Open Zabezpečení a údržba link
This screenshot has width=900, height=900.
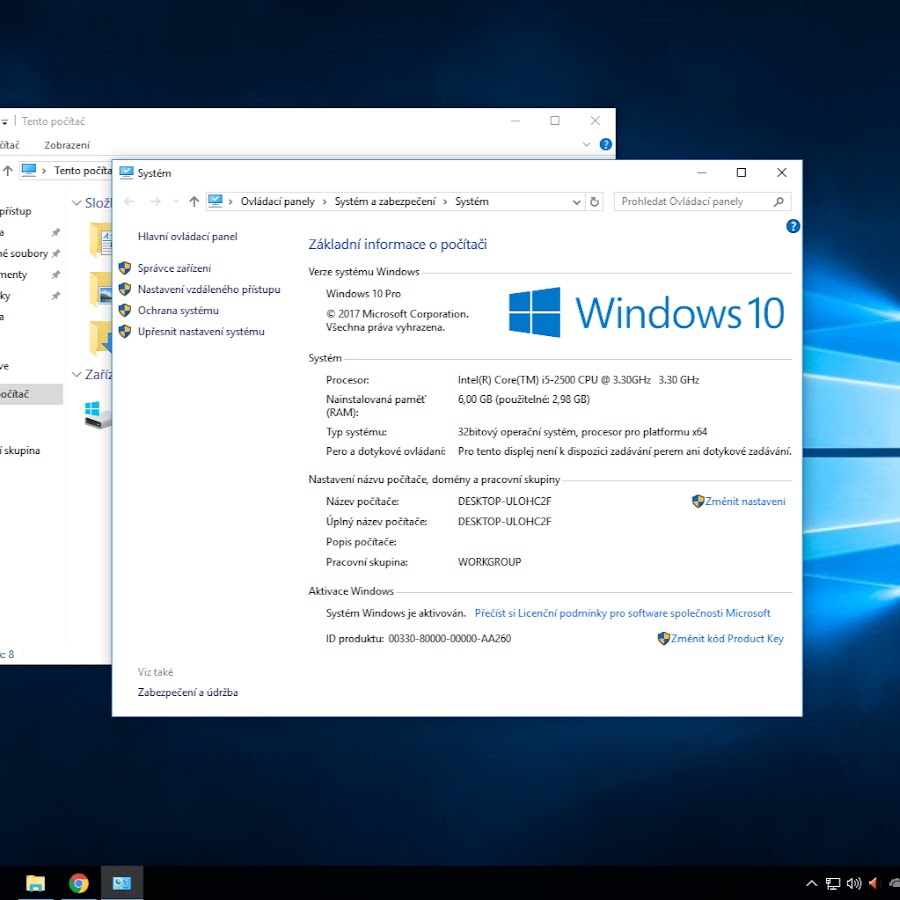pos(188,692)
